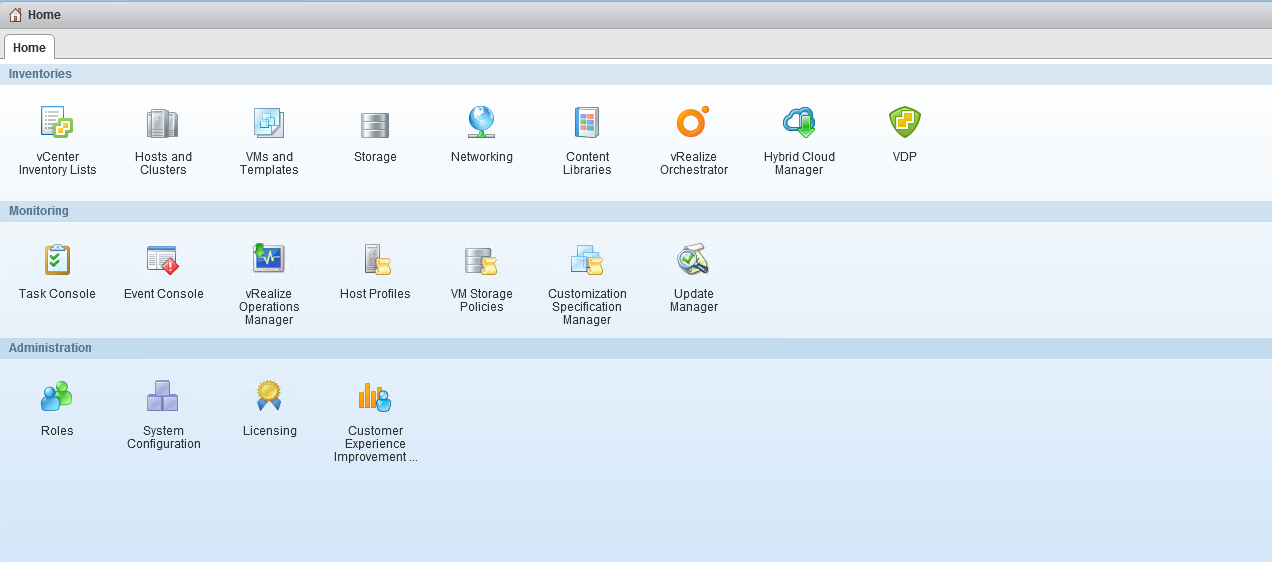Screen dimensions: 1272x562
Task: Go to VMs and Templates
Action: click(x=269, y=123)
